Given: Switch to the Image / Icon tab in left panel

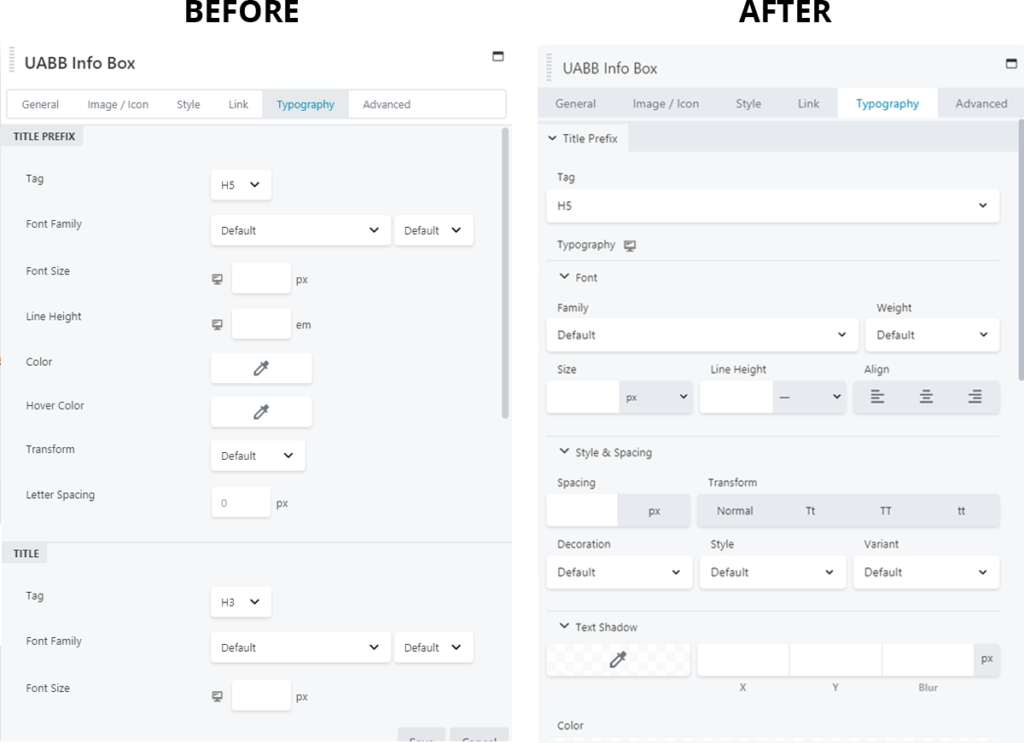Looking at the screenshot, I should (x=116, y=104).
